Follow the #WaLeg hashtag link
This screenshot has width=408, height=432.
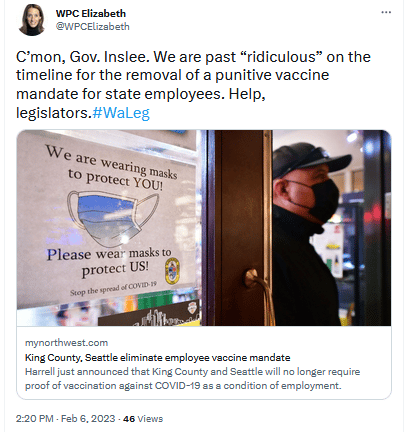(x=121, y=113)
